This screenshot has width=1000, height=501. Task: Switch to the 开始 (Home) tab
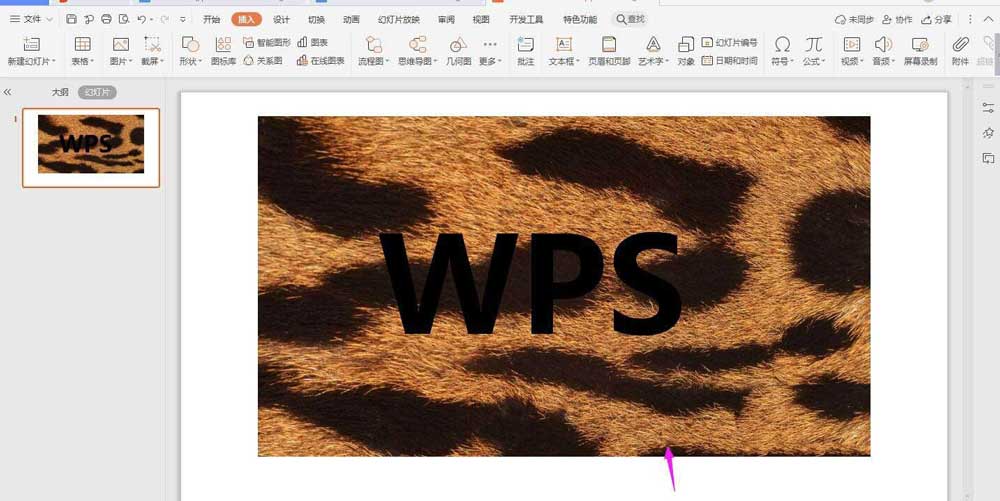click(212, 19)
